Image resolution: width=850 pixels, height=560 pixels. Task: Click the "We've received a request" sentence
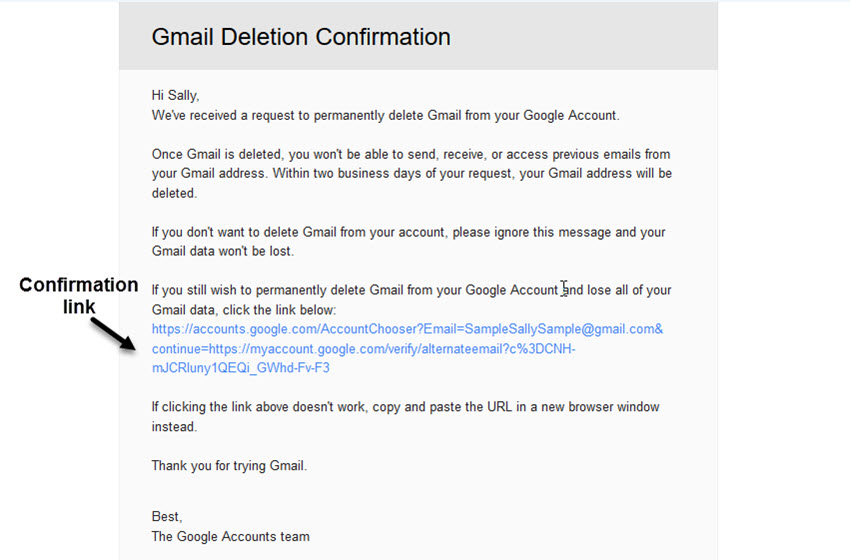point(385,115)
